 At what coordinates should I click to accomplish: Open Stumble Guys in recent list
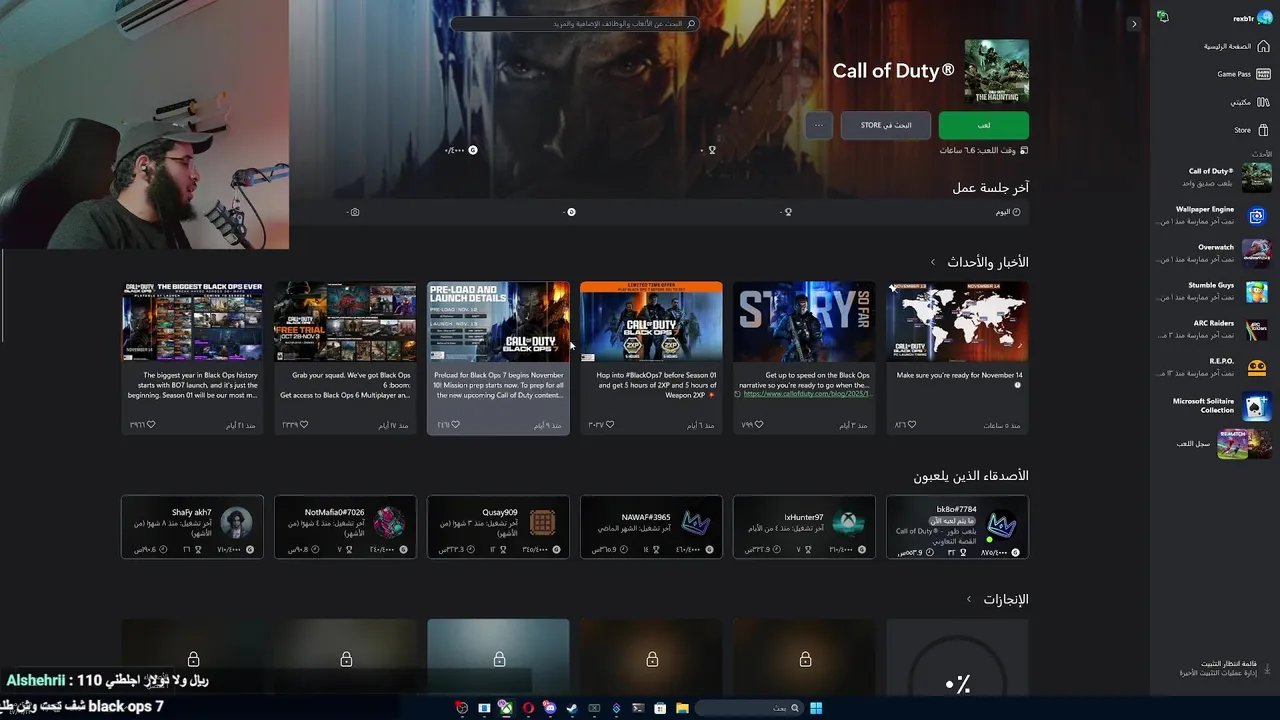coord(1215,291)
